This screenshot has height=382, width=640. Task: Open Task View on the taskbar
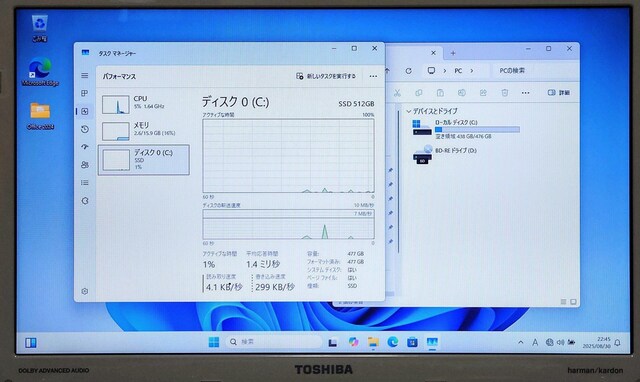[333, 342]
